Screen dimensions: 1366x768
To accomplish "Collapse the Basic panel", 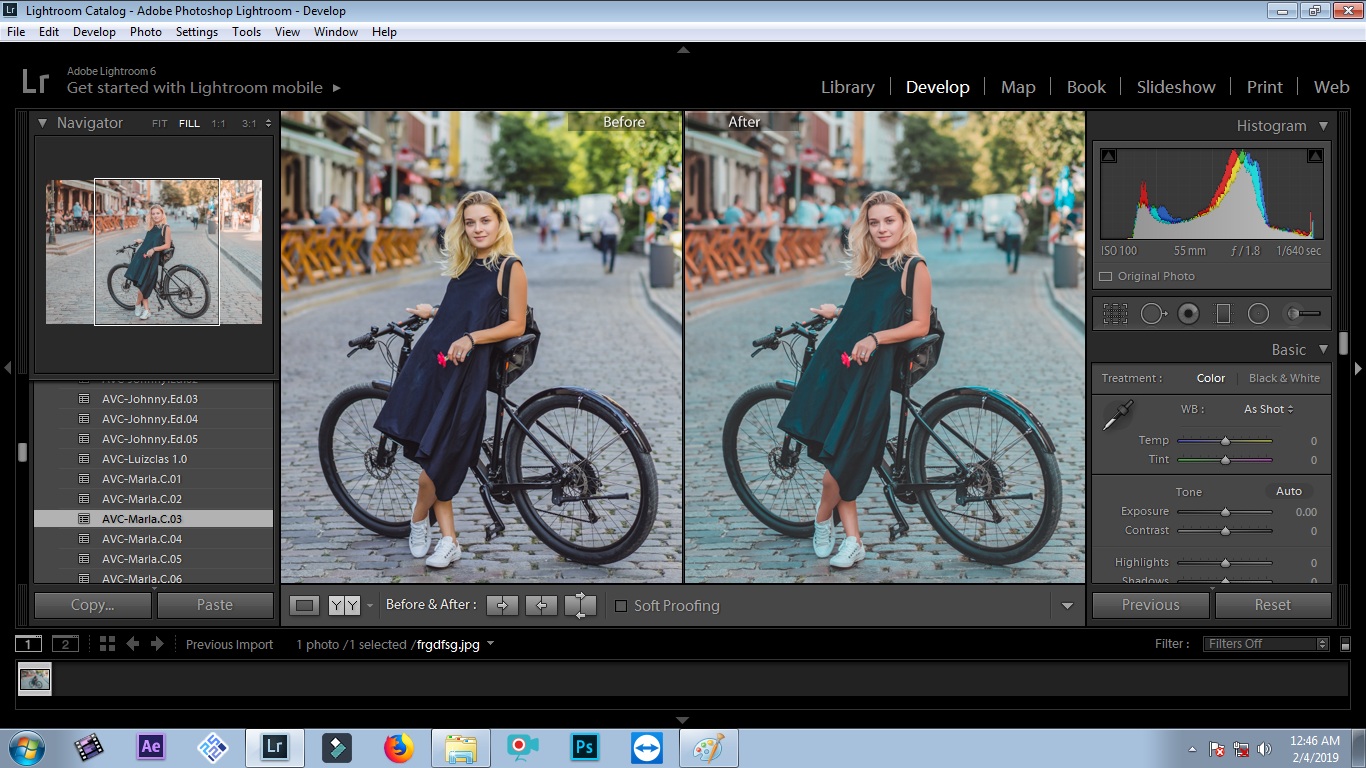I will pyautogui.click(x=1323, y=350).
